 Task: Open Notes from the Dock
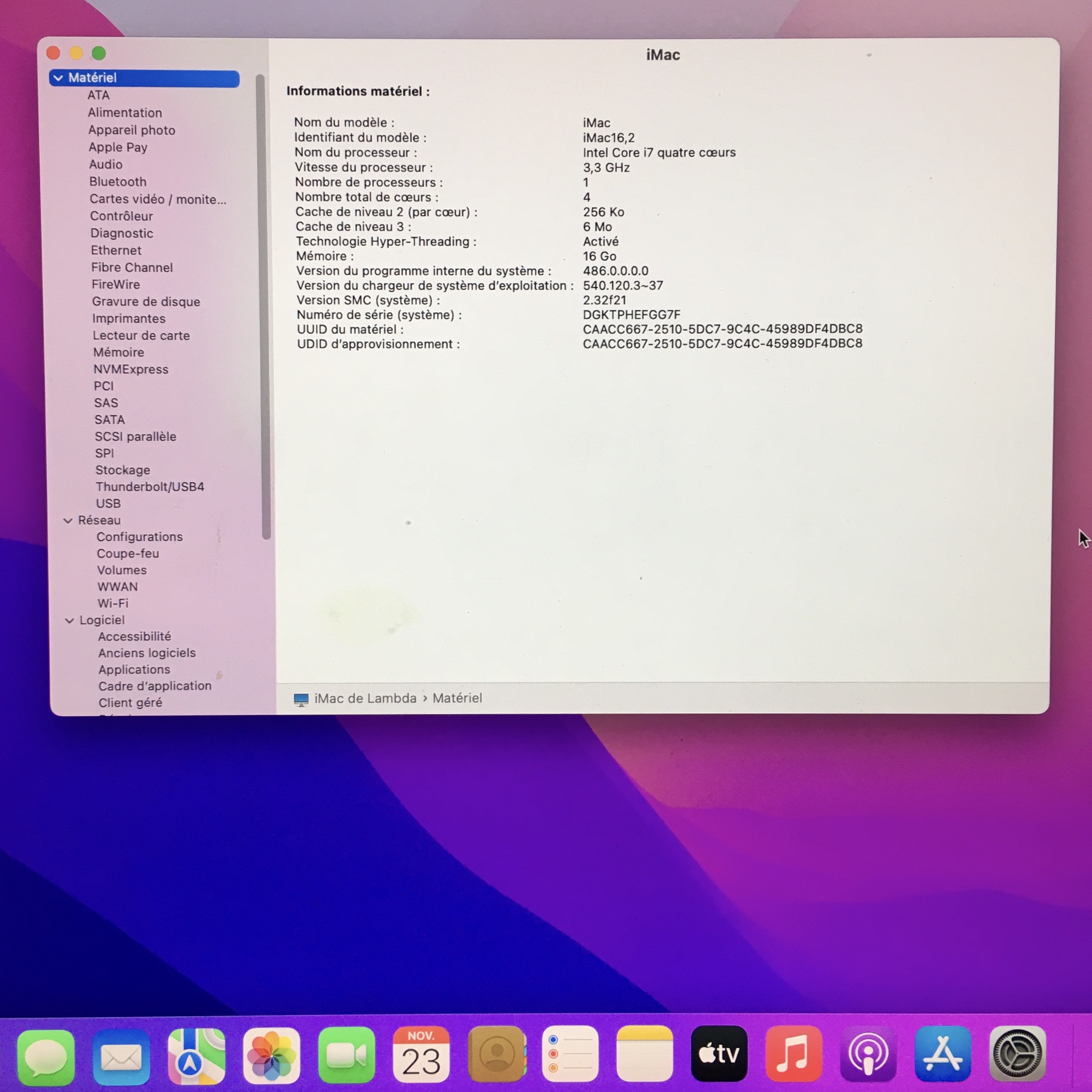point(645,1054)
